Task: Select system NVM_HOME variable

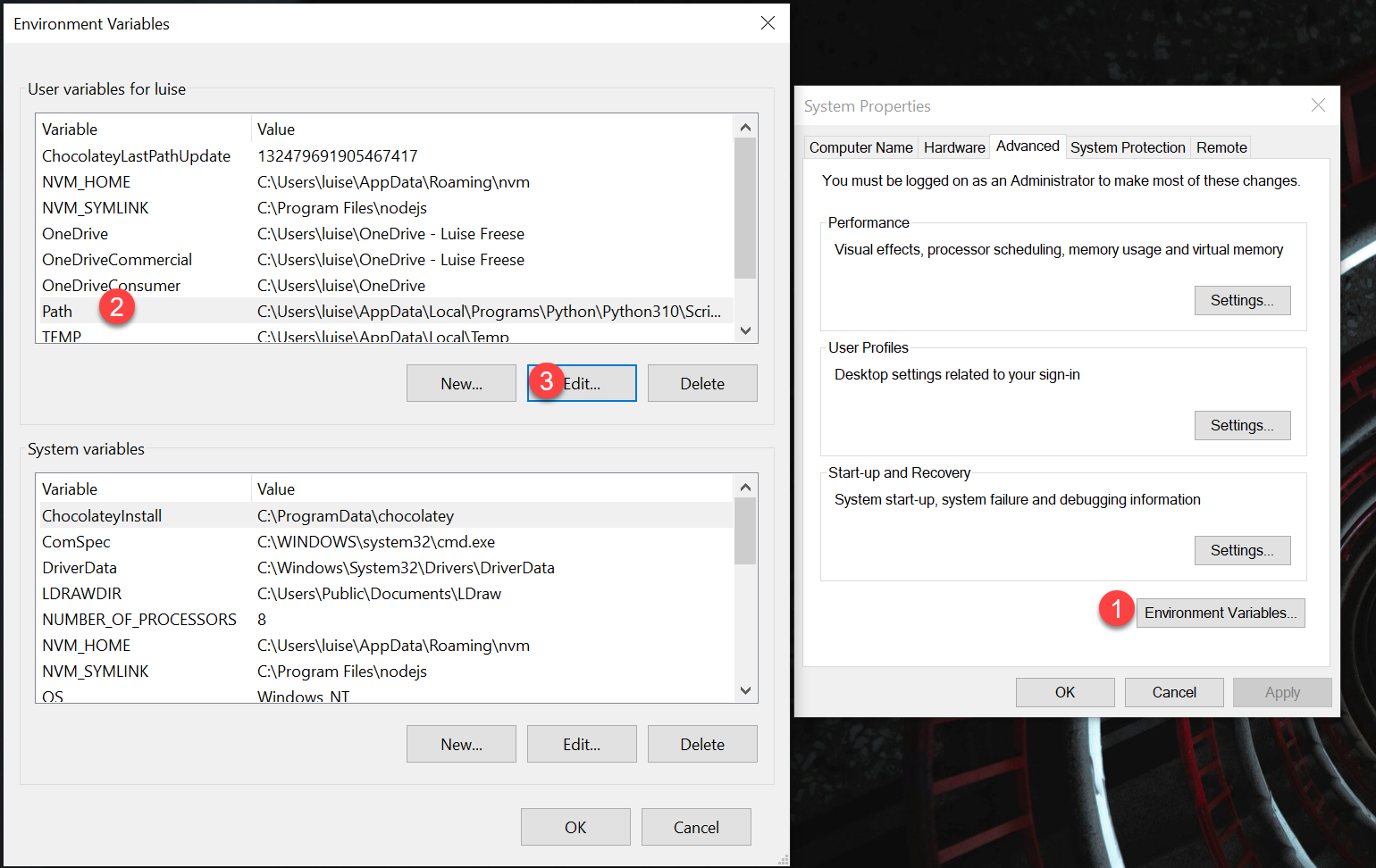Action: pyautogui.click(x=385, y=645)
